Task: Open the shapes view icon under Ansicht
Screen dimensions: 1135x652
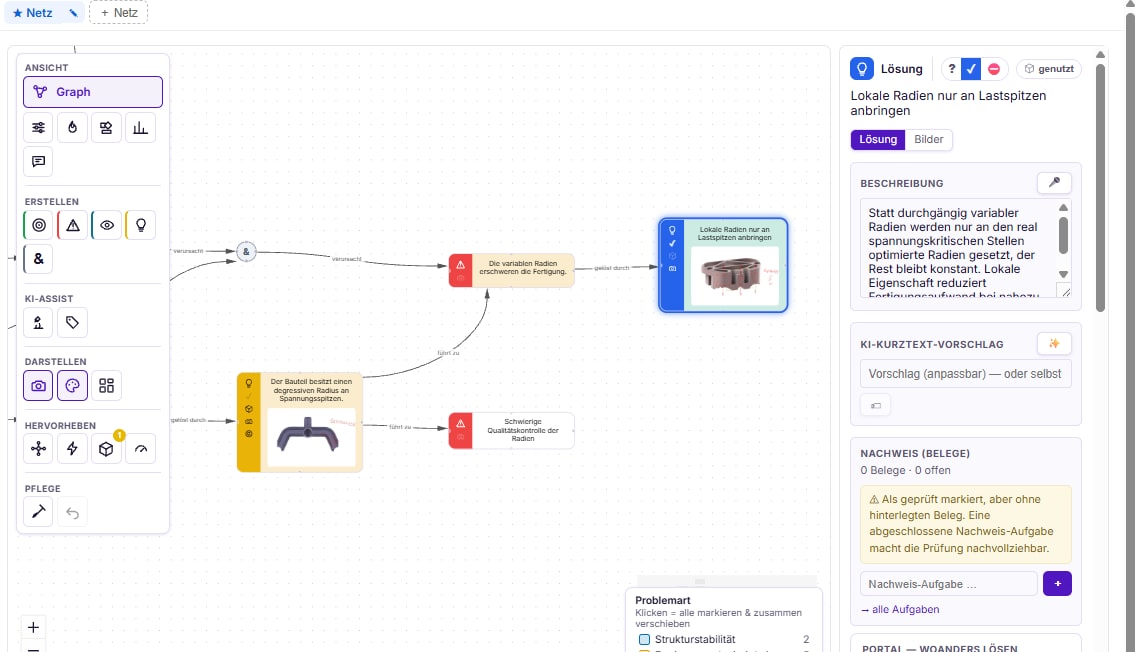Action: (x=106, y=127)
